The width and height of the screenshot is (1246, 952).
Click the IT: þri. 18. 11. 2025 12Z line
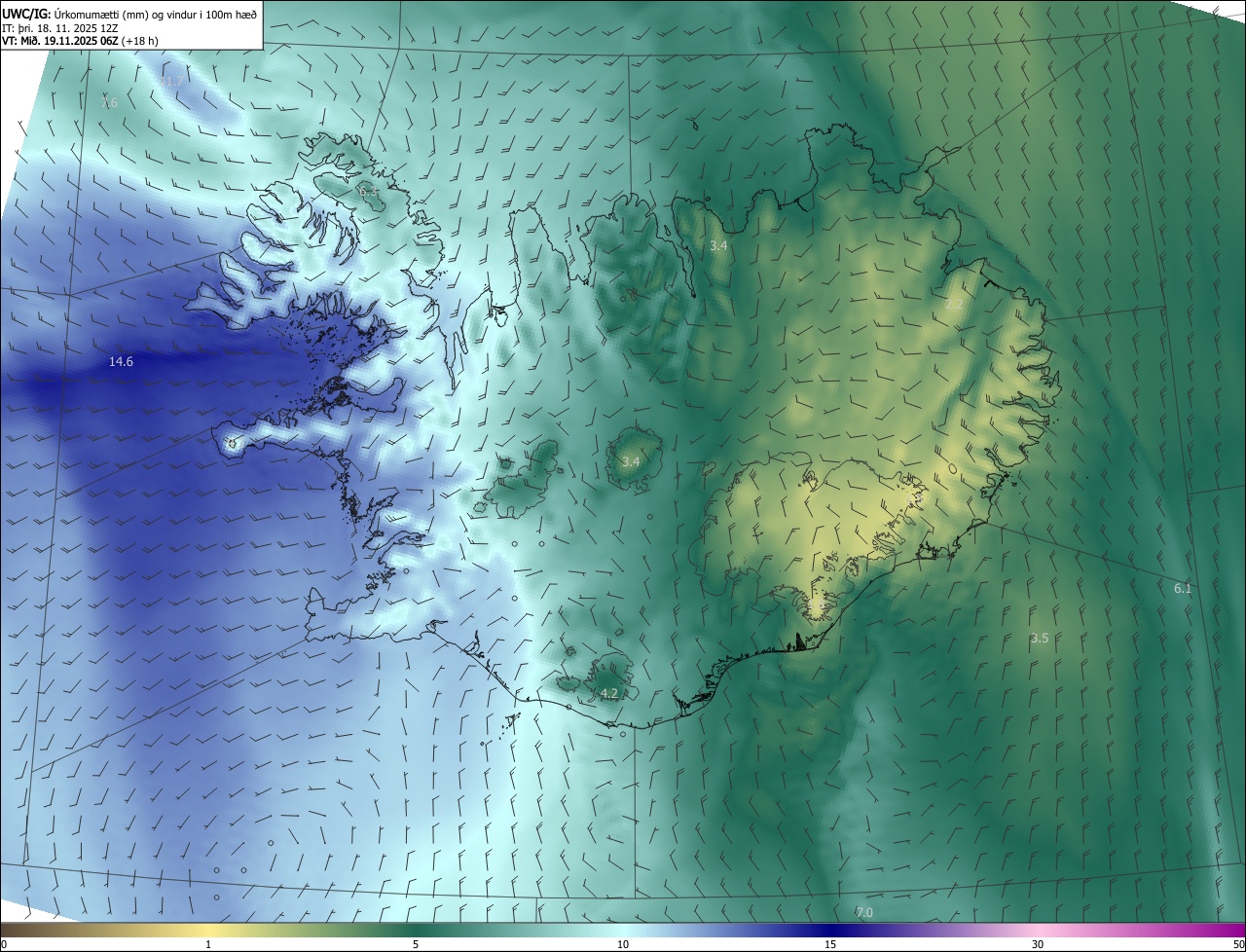coord(60,27)
